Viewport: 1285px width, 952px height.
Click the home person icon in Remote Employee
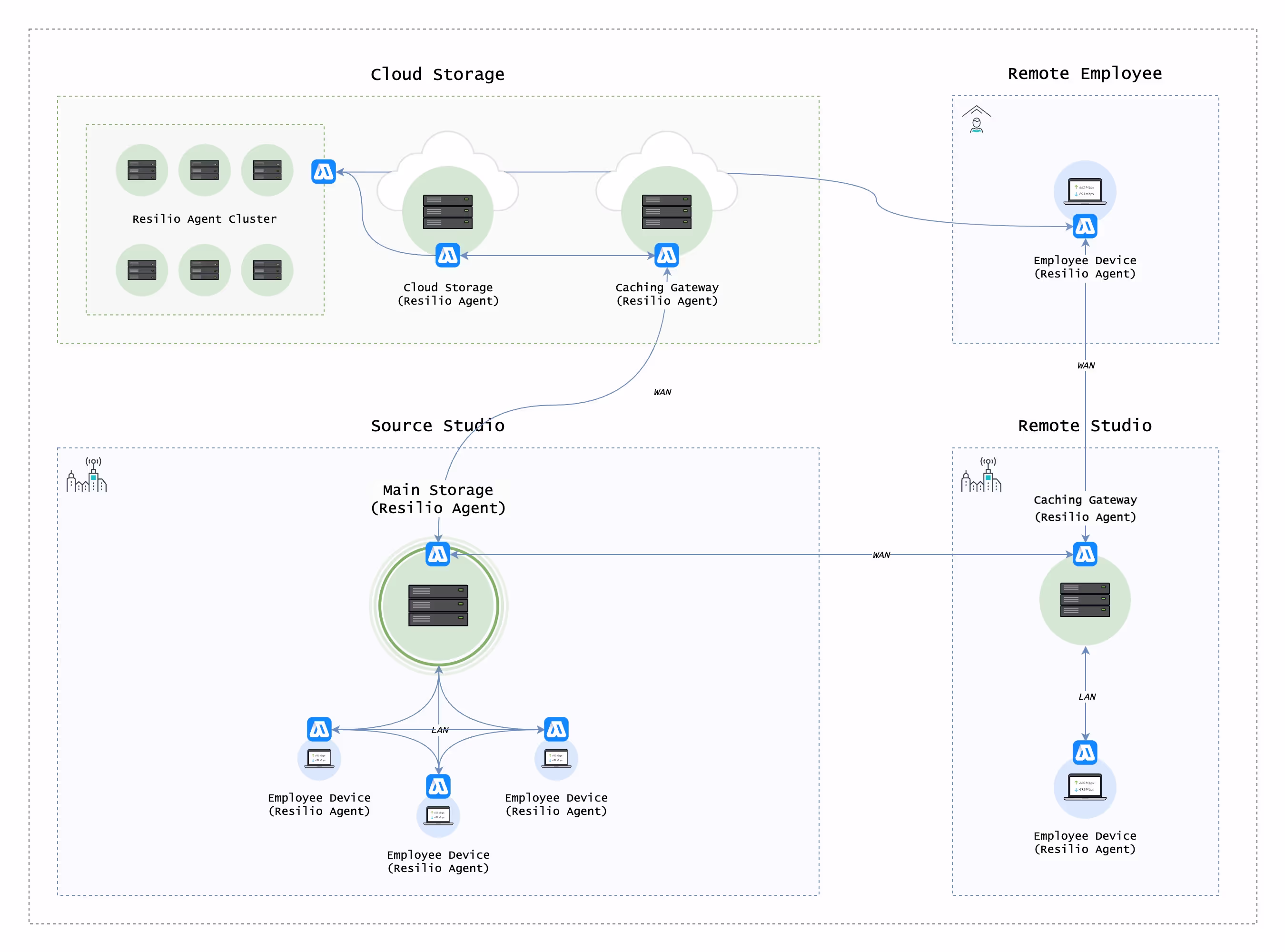[976, 120]
